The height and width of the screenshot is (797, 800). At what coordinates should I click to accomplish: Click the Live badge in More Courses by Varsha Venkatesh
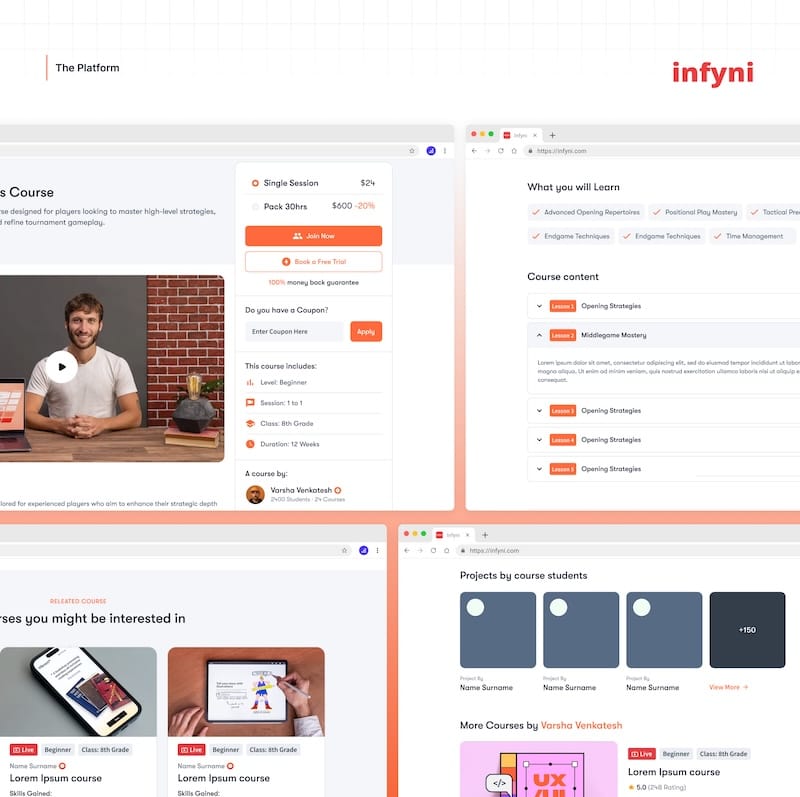coord(642,754)
